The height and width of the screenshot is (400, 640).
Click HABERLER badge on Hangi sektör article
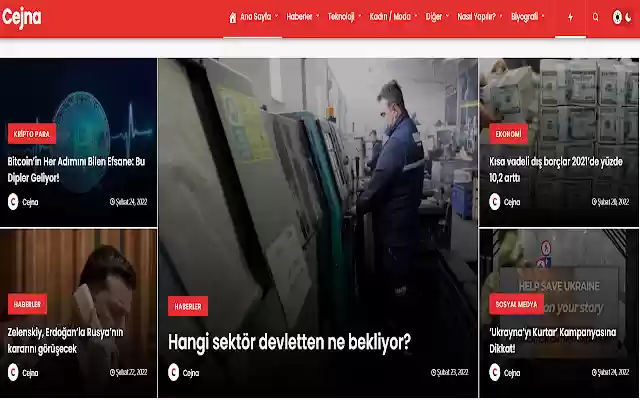[x=188, y=306]
